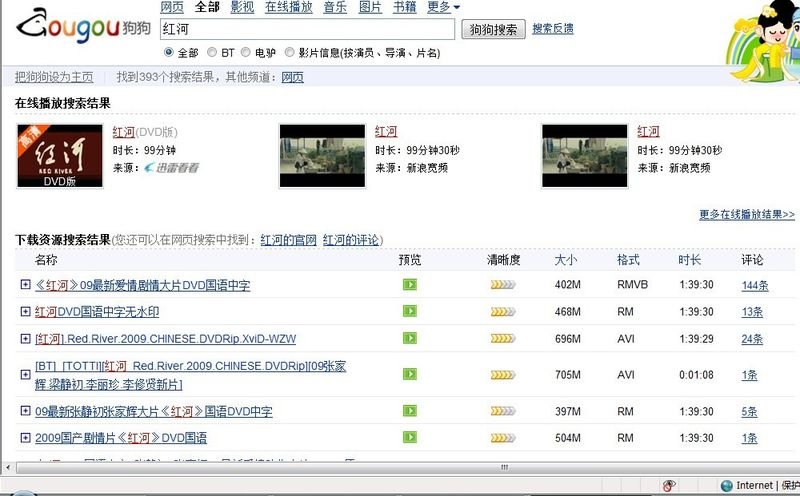Click the horizontal scrollbar left arrow

[x=7, y=467]
